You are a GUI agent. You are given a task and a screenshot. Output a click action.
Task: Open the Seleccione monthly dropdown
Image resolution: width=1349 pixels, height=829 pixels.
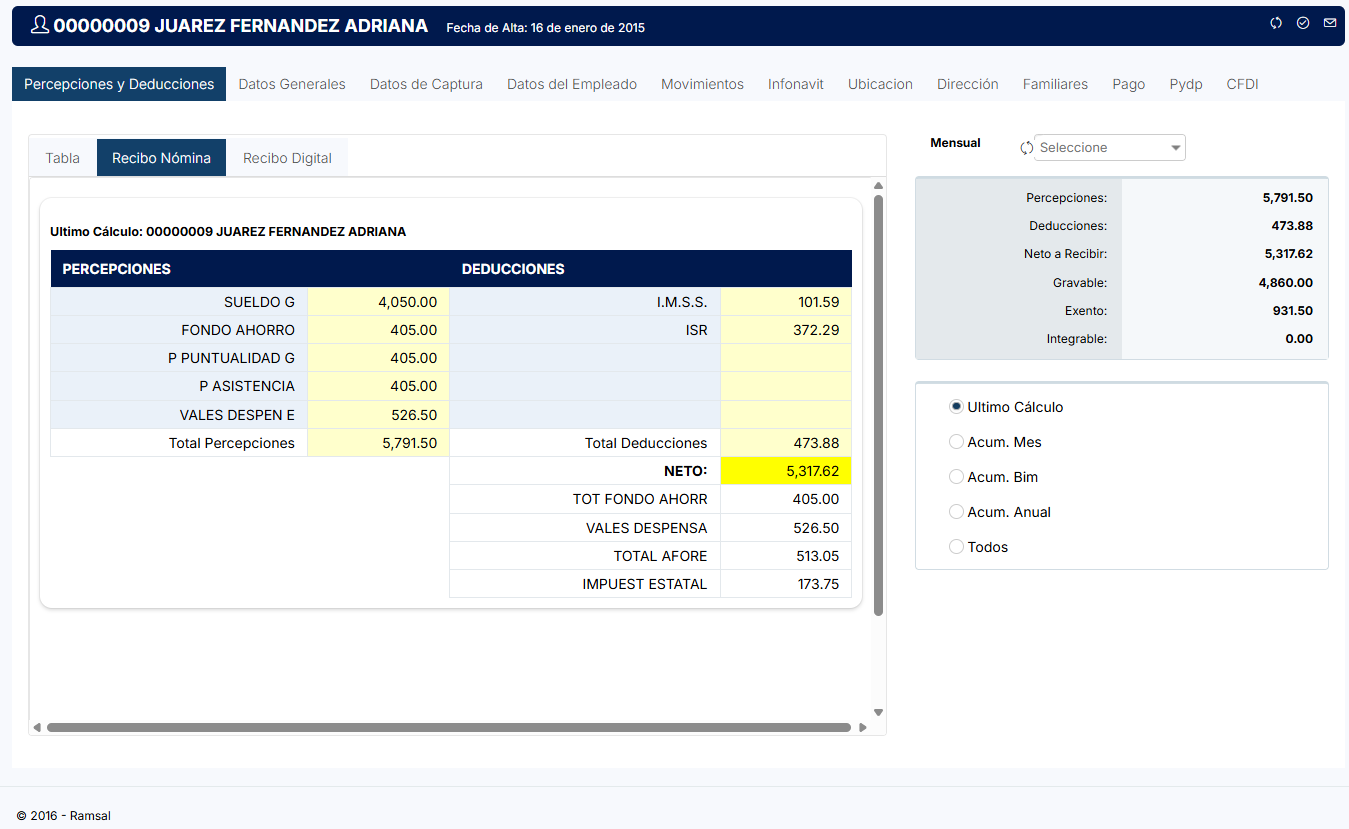[1109, 148]
